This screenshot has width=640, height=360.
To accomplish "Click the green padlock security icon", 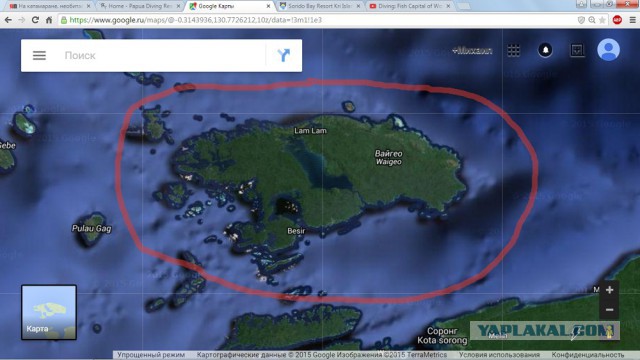I will (x=64, y=20).
